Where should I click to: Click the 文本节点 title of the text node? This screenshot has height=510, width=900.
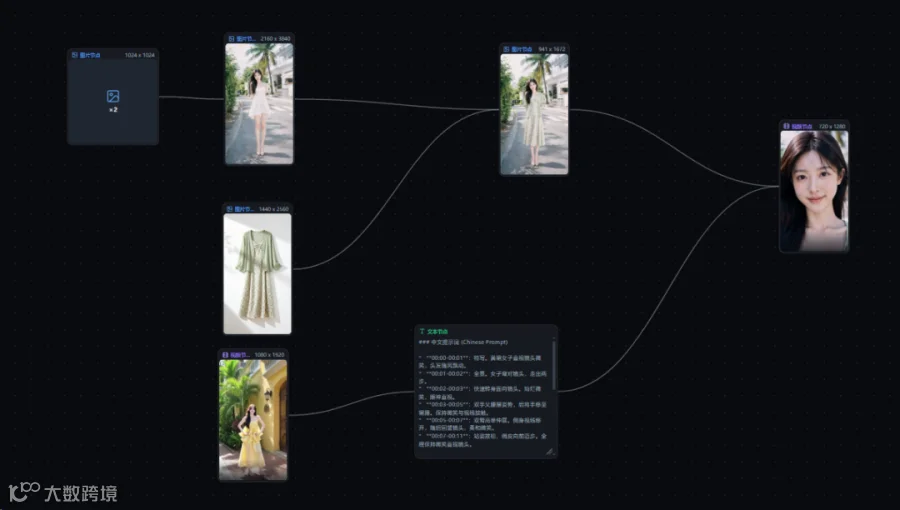tap(437, 332)
